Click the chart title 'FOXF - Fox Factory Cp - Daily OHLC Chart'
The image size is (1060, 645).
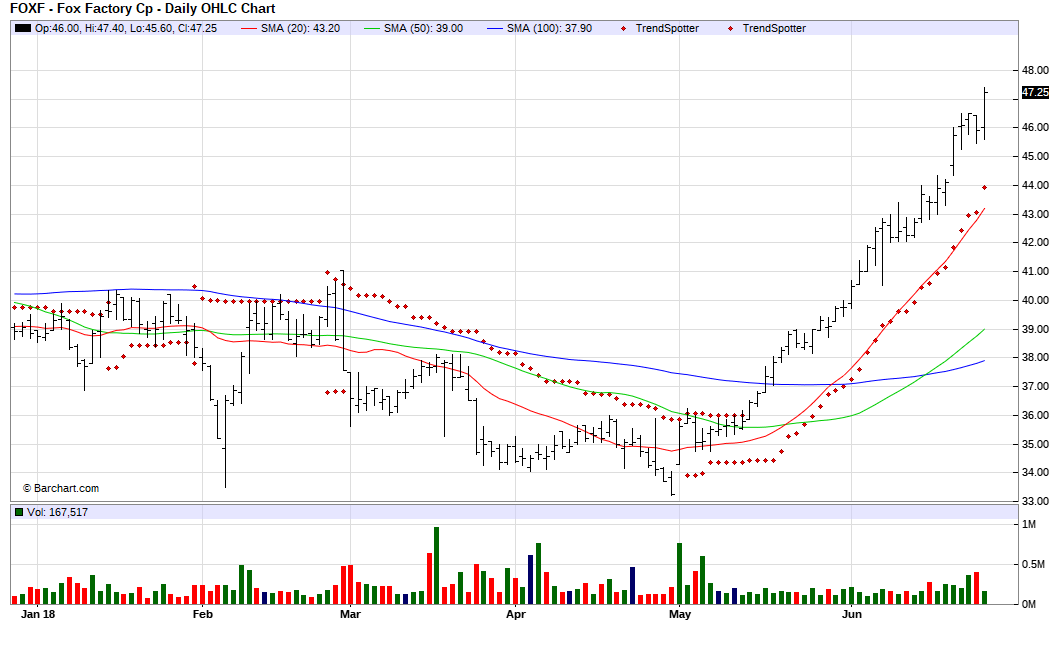coord(143,9)
